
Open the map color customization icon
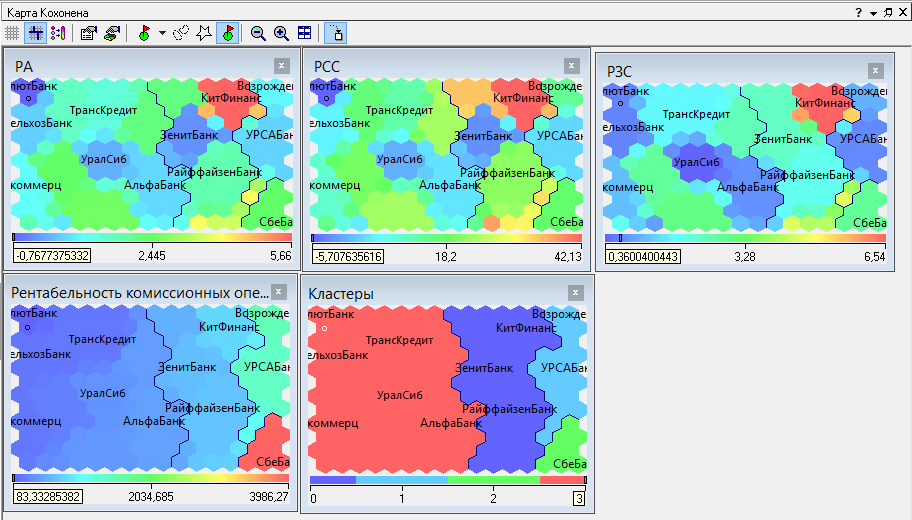112,33
